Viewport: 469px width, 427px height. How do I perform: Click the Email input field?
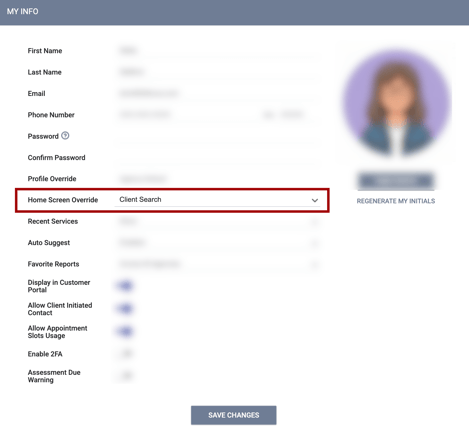217,94
